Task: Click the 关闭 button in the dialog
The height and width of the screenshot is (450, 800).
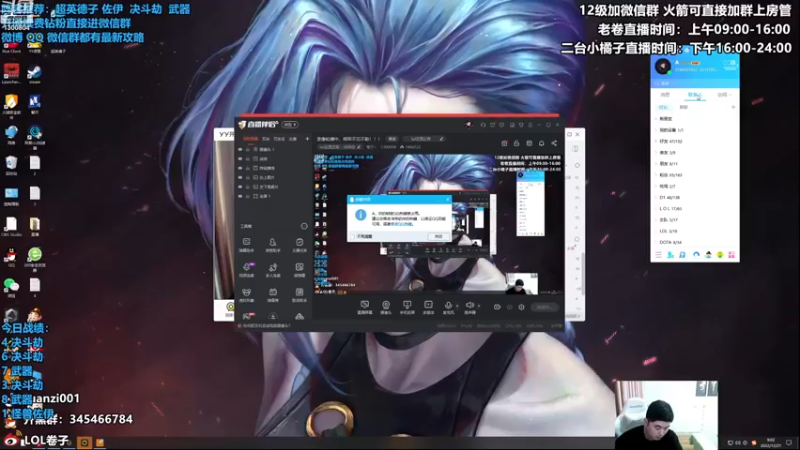Action: click(x=438, y=237)
